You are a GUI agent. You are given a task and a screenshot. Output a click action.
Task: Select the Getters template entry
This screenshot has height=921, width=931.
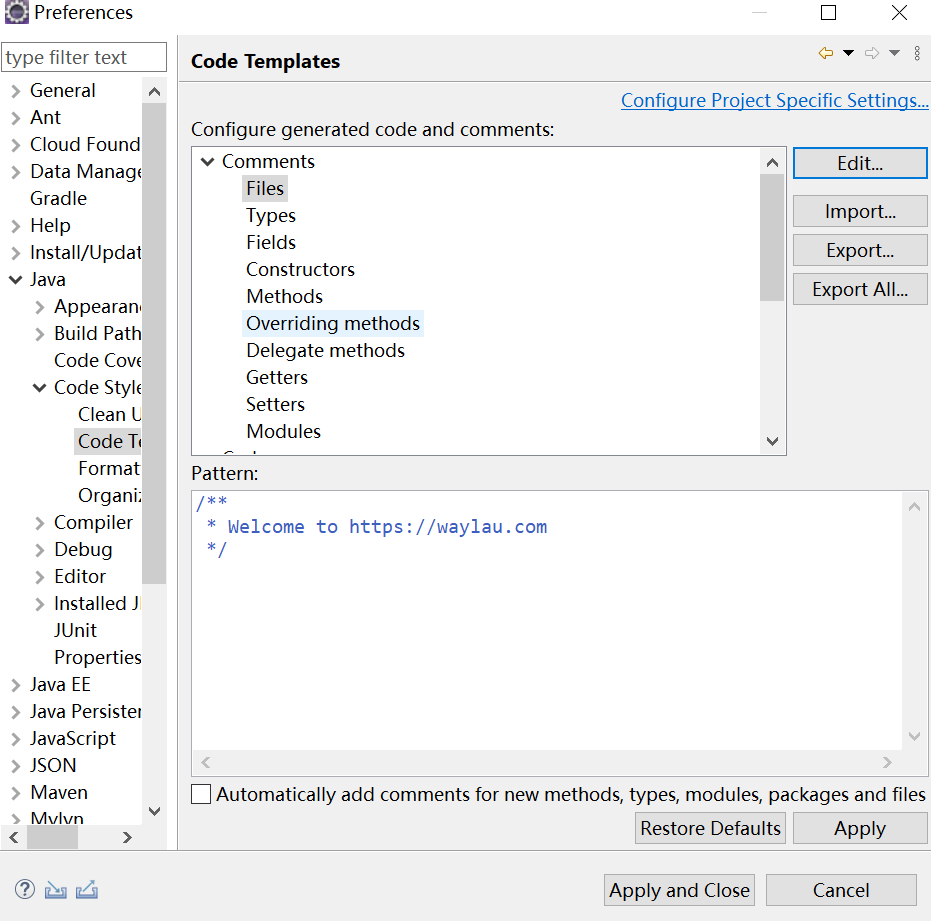click(277, 377)
